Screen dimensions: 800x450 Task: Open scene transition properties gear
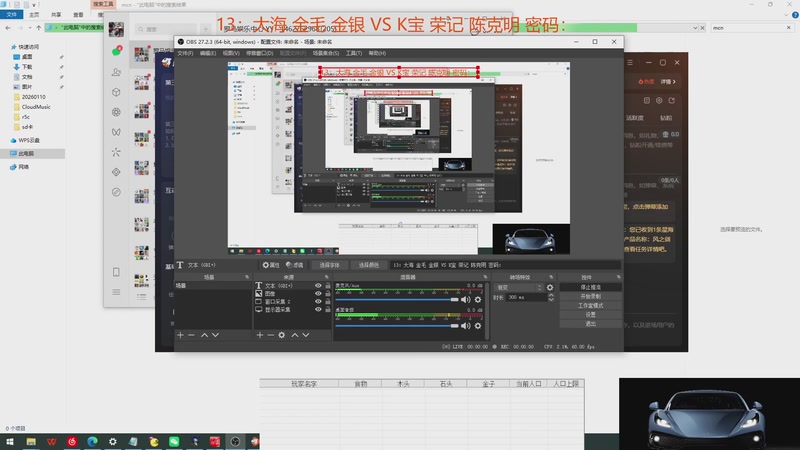[x=550, y=287]
